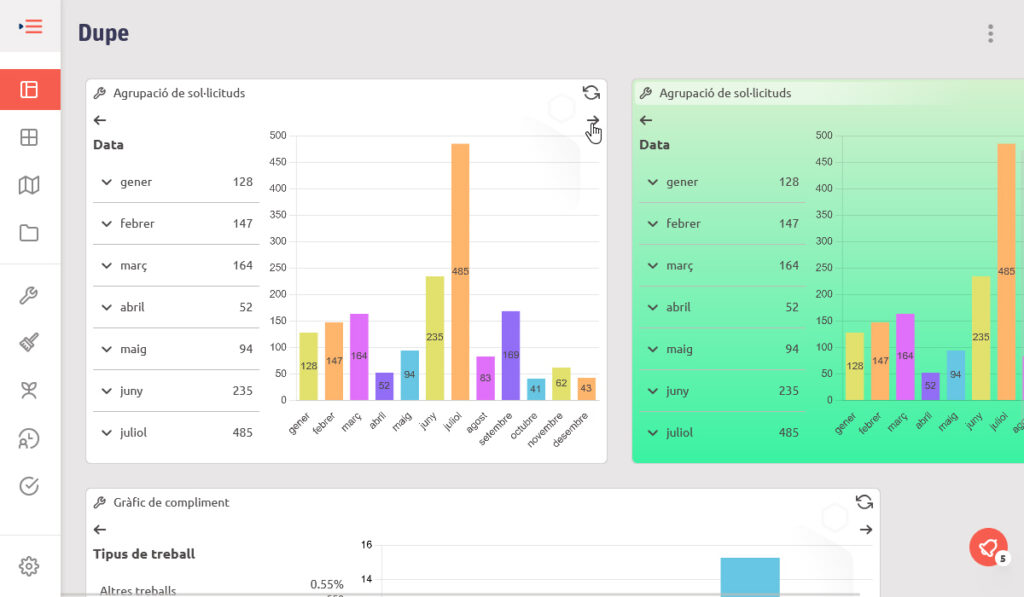
Task: Select the active dashboard tab in the sidebar
Action: 29,90
